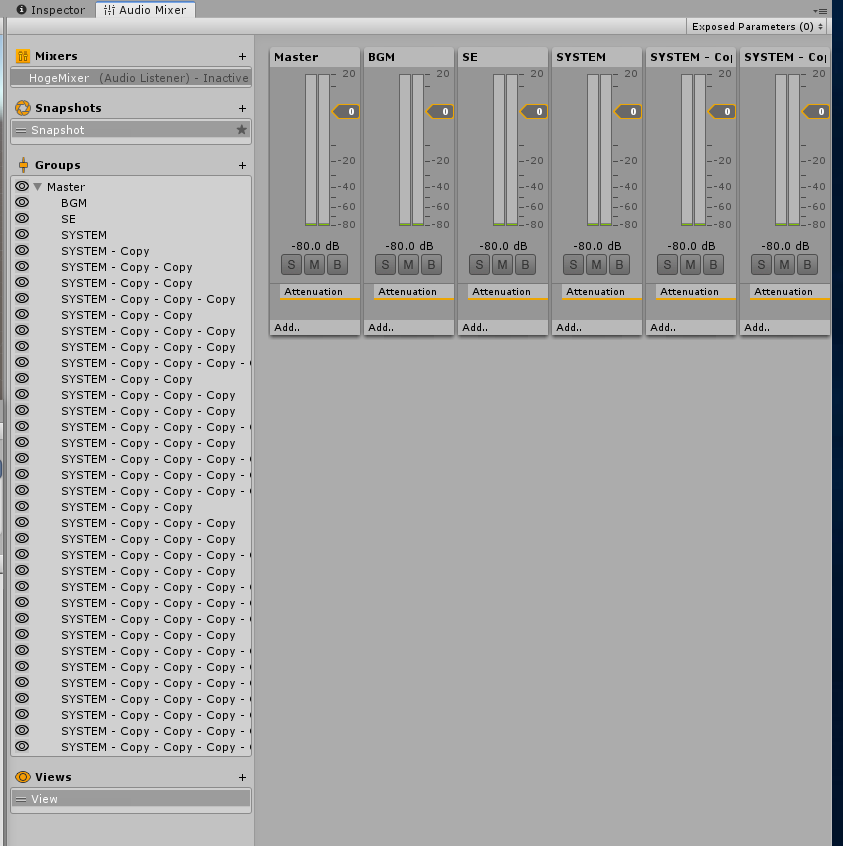
Task: Switch to the Inspector tab
Action: [51, 10]
